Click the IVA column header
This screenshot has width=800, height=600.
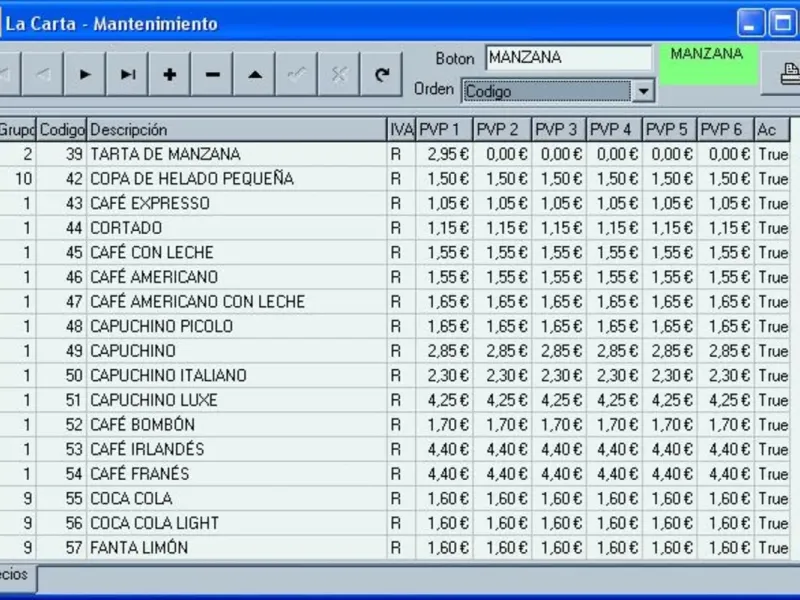[x=402, y=130]
